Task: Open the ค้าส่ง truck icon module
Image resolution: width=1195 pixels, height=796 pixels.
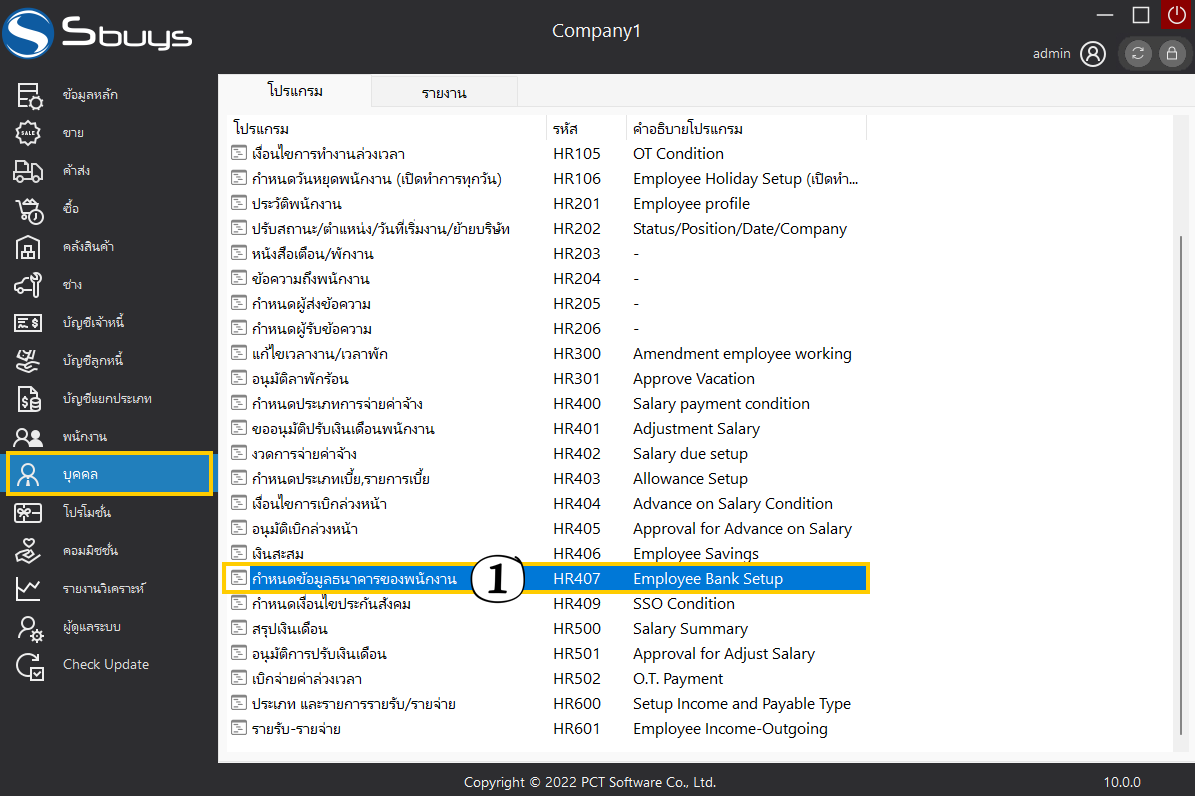Action: [28, 171]
